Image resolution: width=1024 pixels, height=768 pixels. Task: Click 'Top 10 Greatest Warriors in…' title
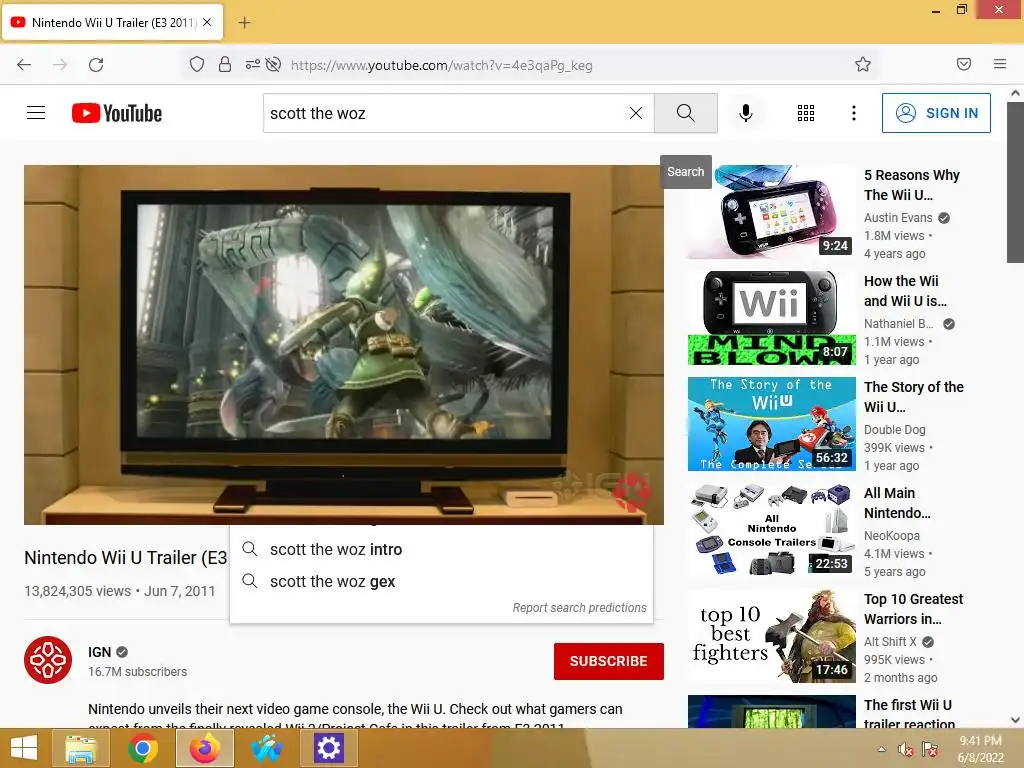pos(913,609)
